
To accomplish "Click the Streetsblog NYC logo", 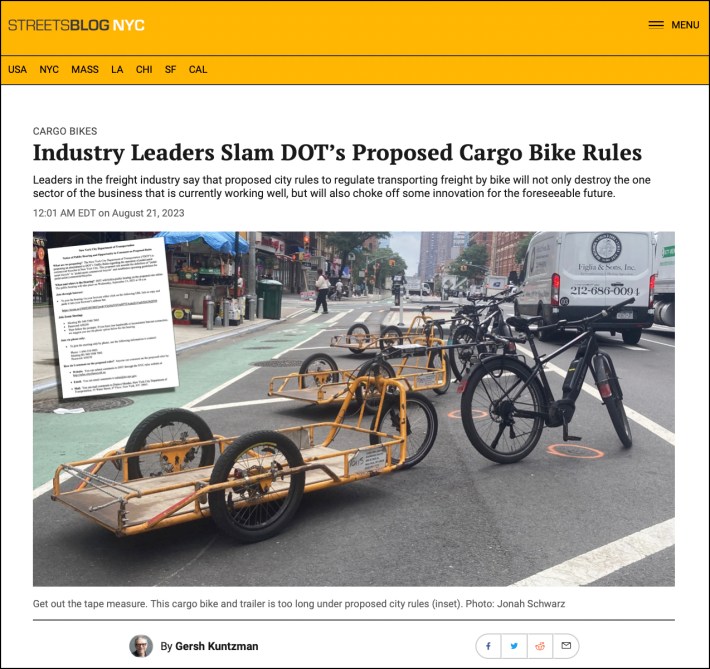I will [76, 25].
